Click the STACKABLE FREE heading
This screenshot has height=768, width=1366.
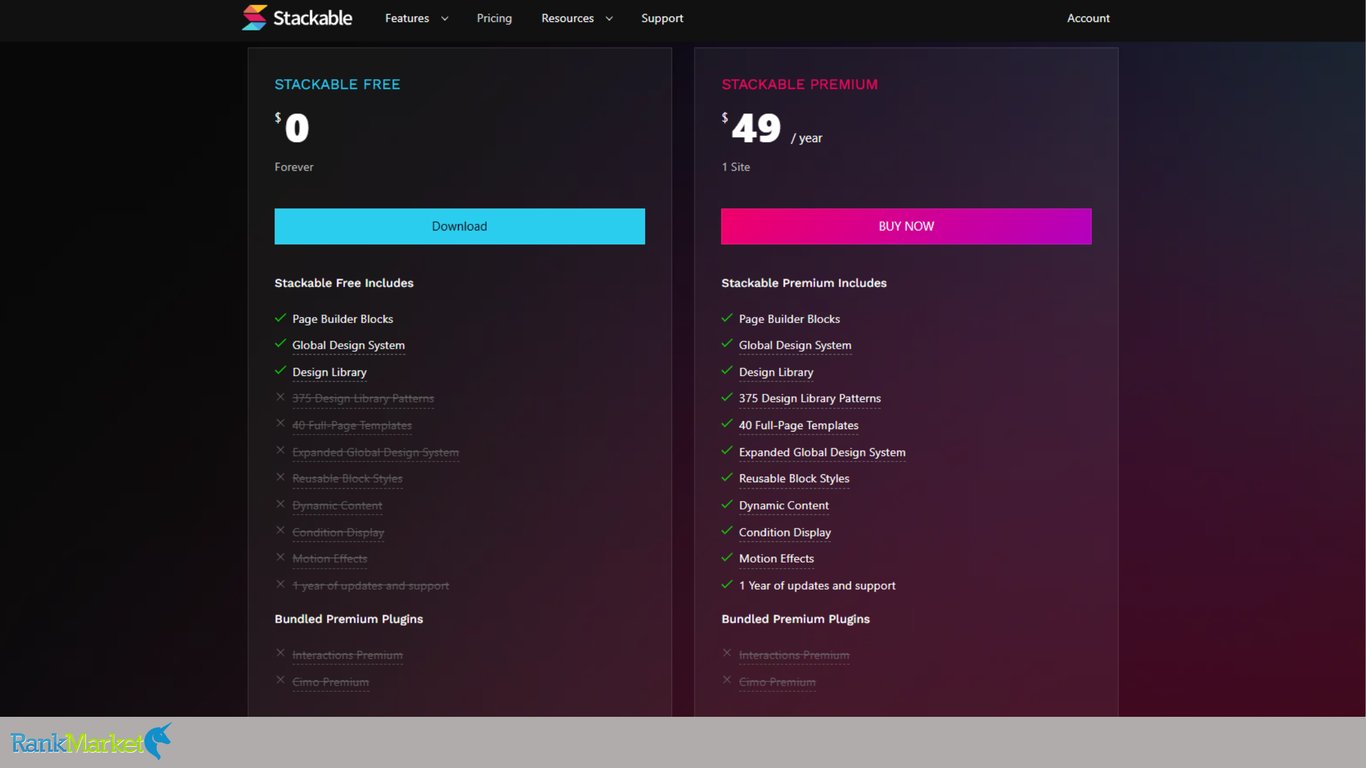[x=337, y=84]
